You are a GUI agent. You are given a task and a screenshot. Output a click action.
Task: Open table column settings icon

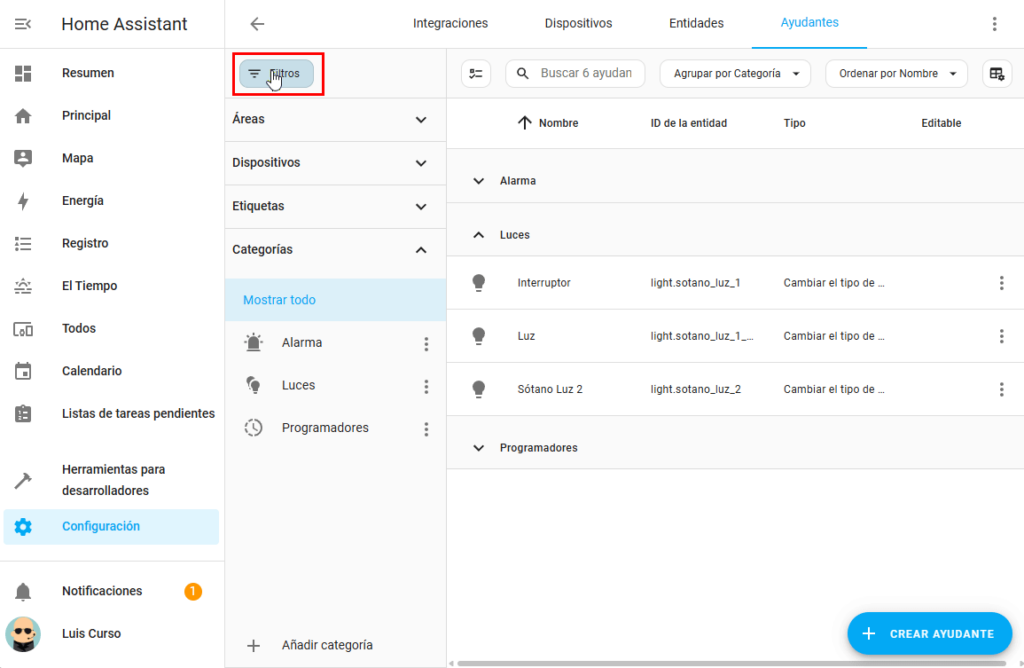tap(996, 73)
